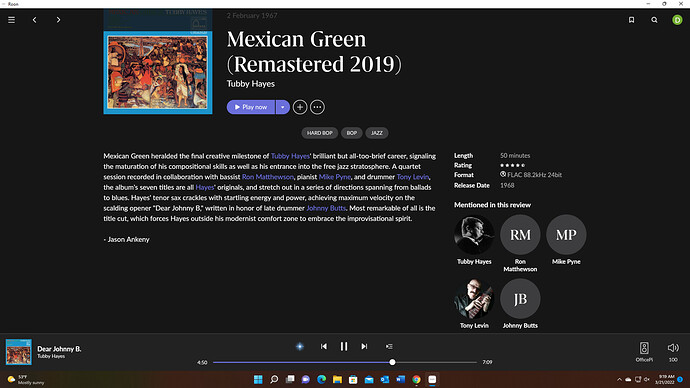Open Tubby Hayes artist photo

[474, 234]
